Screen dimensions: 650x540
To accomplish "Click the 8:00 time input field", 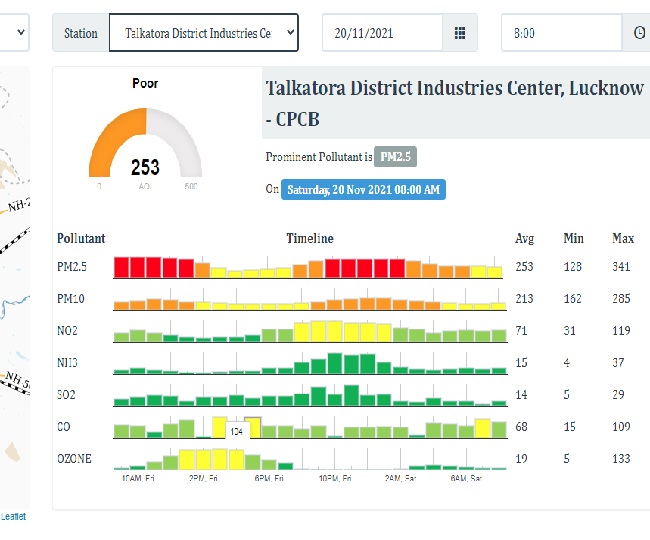I will click(x=561, y=33).
